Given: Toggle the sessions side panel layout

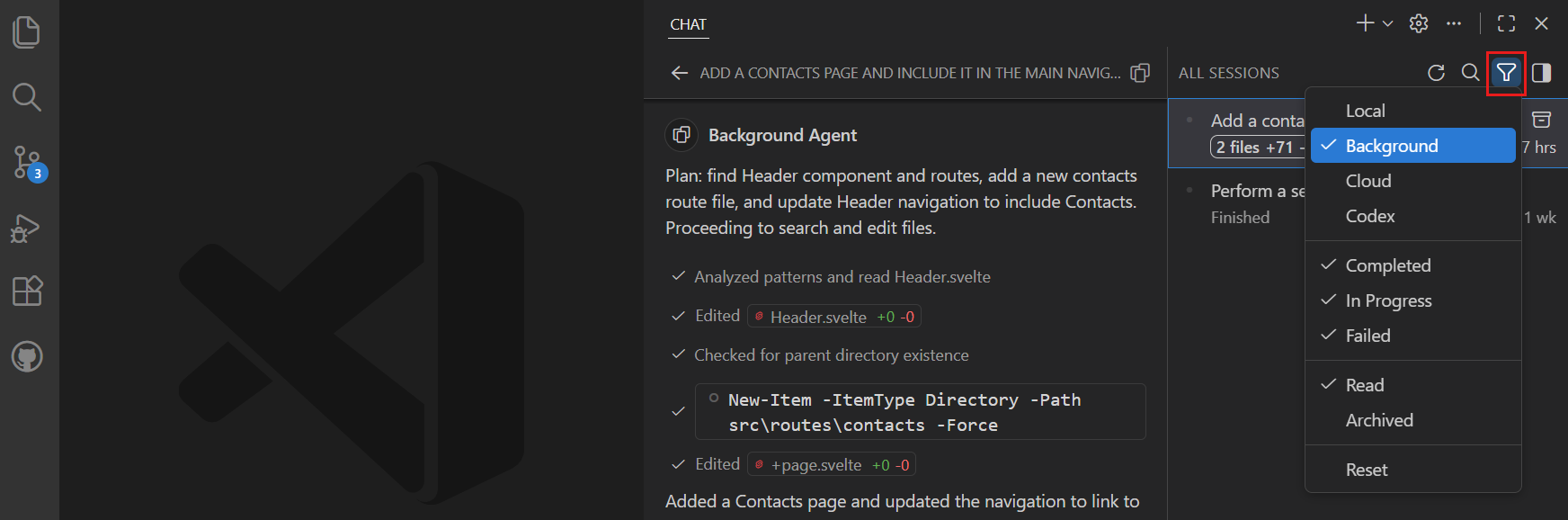Looking at the screenshot, I should (1541, 73).
